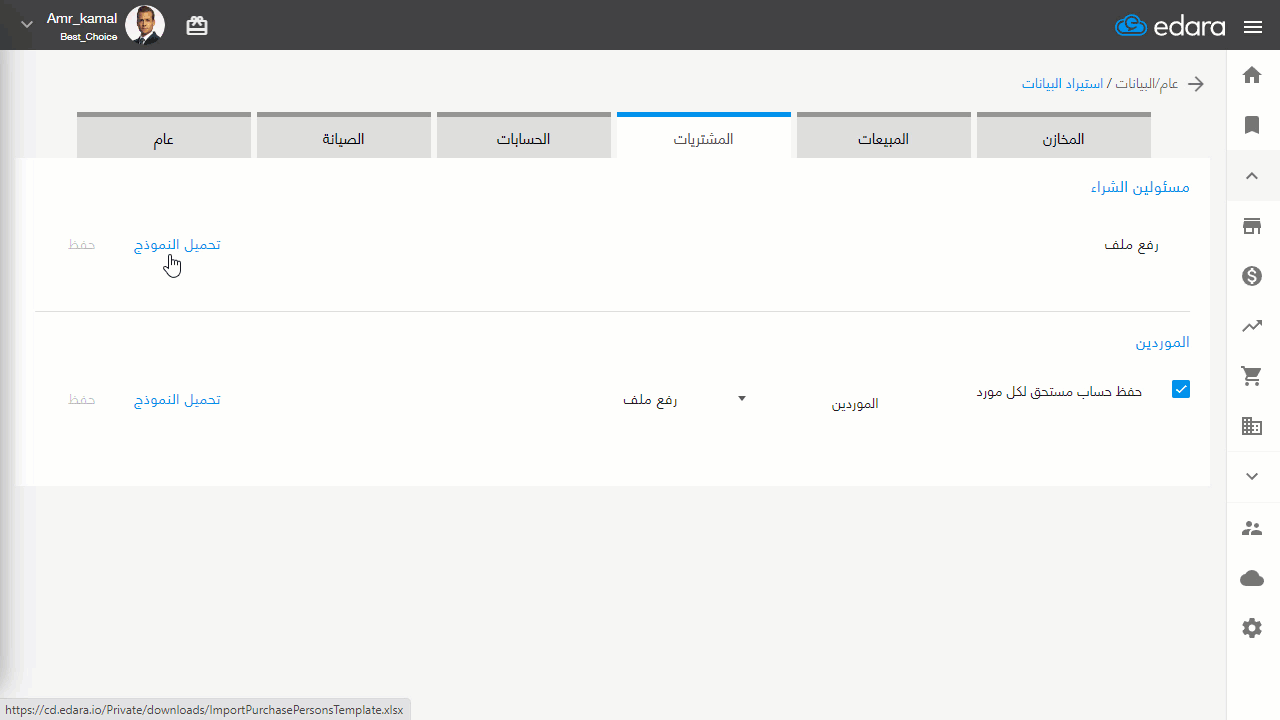
Task: Open the shopping cart sidebar icon
Action: point(1252,377)
